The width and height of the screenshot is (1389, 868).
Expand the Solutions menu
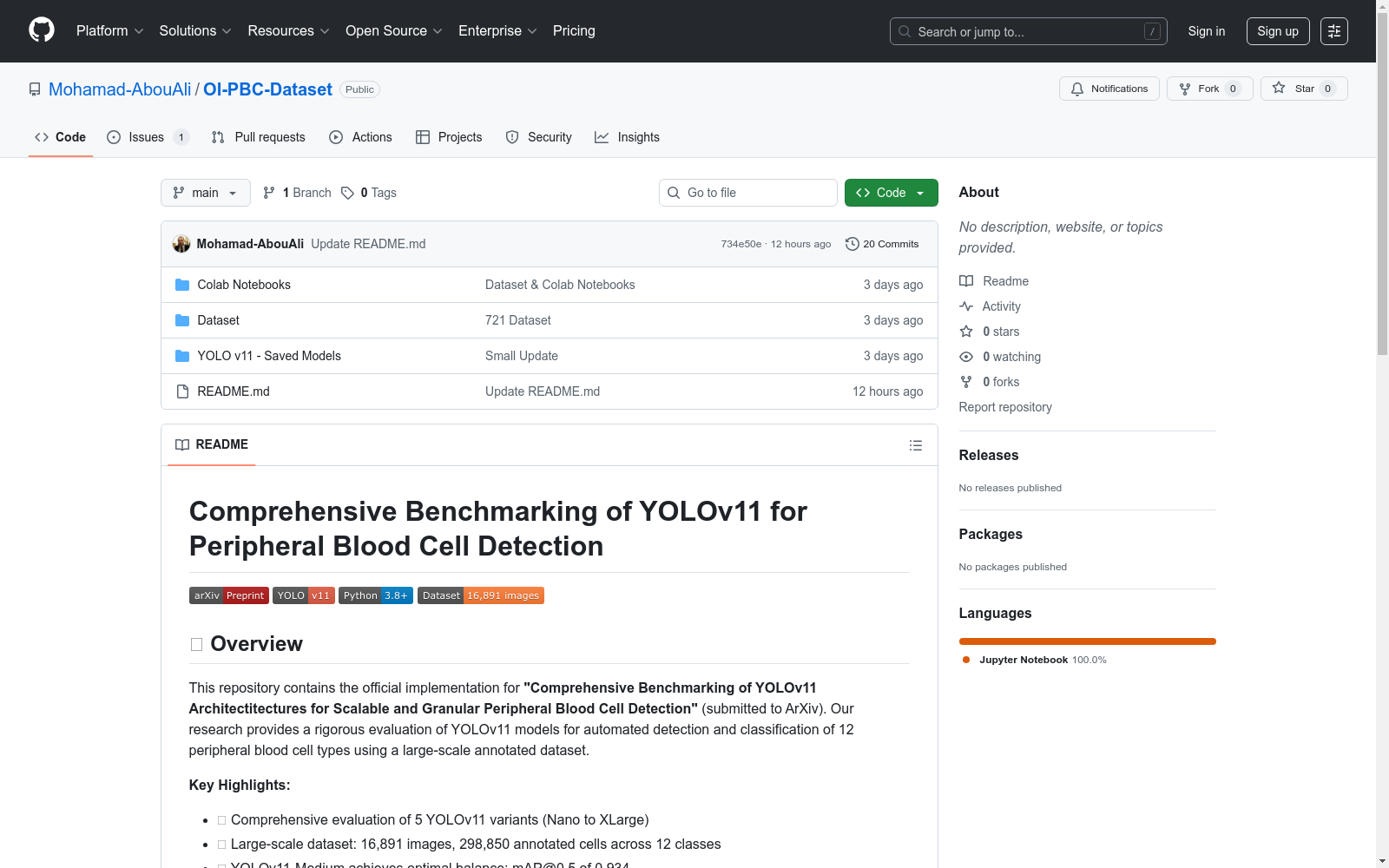point(195,31)
